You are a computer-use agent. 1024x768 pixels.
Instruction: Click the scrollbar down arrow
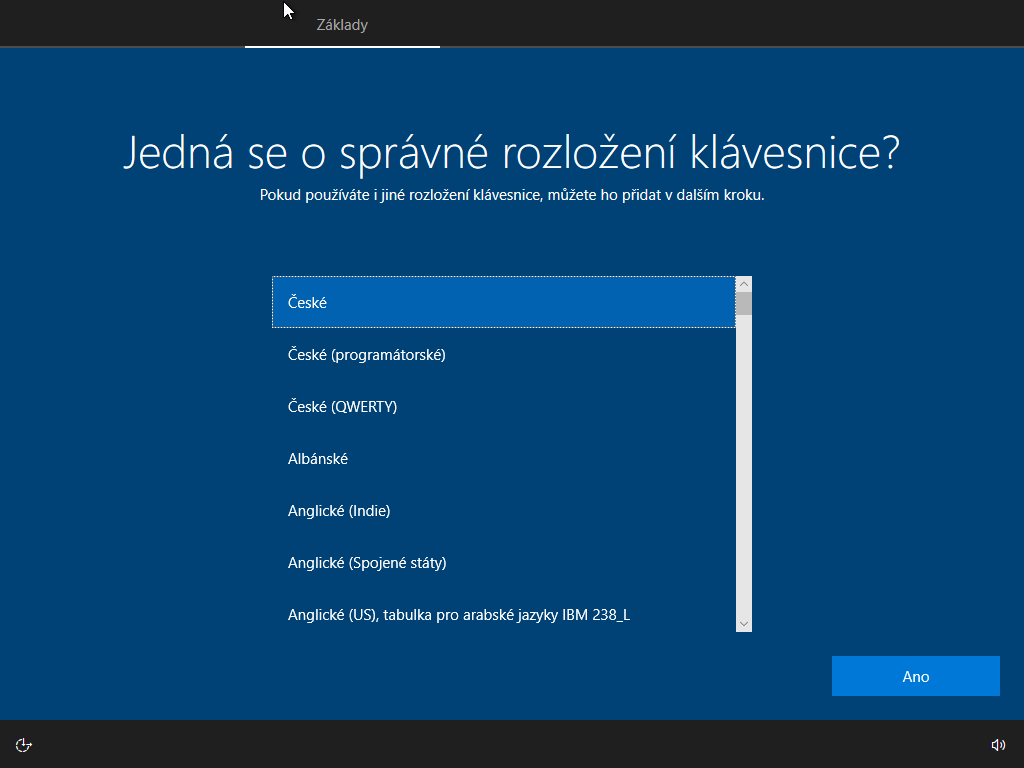(743, 623)
